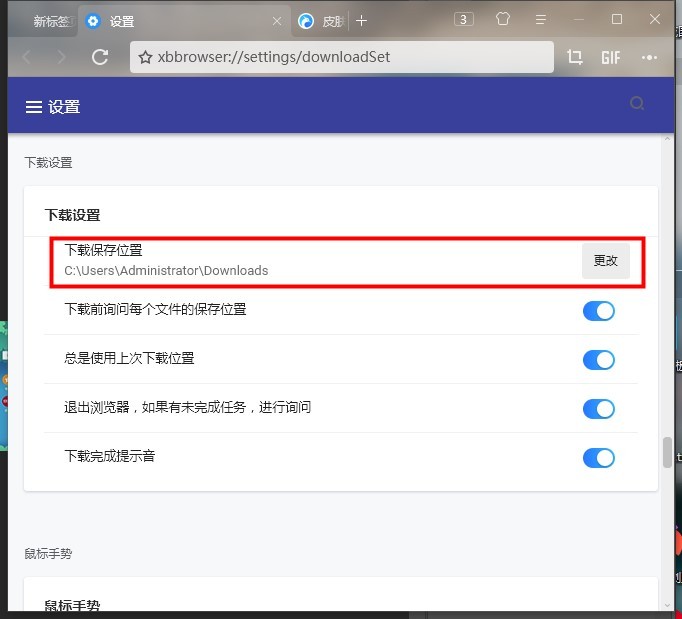The width and height of the screenshot is (682, 619).
Task: Toggle 退出浏览器未完成任务询问 switch
Action: point(598,409)
